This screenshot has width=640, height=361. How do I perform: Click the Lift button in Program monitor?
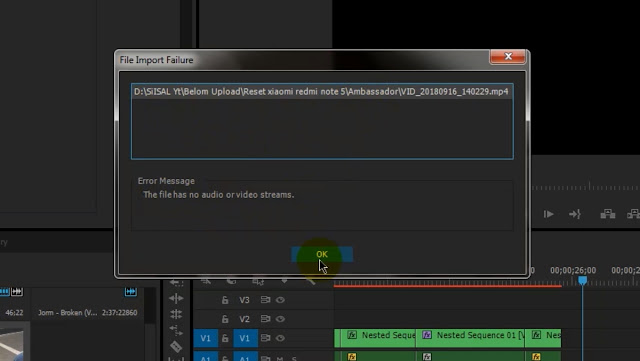pos(608,214)
